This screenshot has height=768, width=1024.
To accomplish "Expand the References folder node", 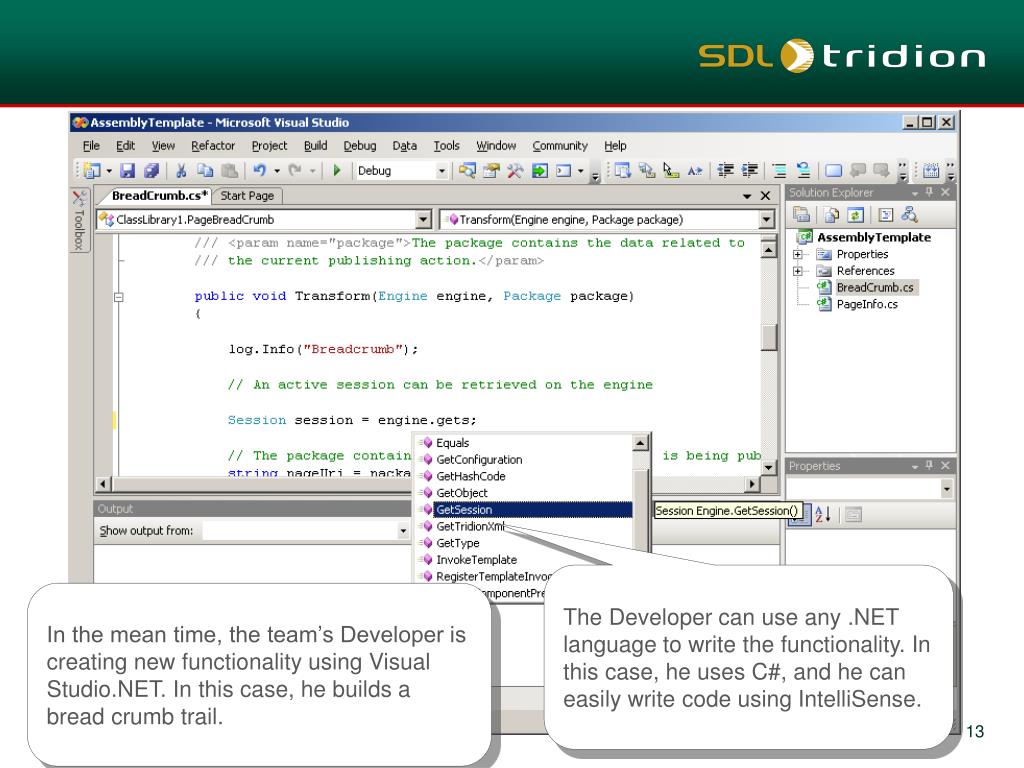I will (797, 271).
